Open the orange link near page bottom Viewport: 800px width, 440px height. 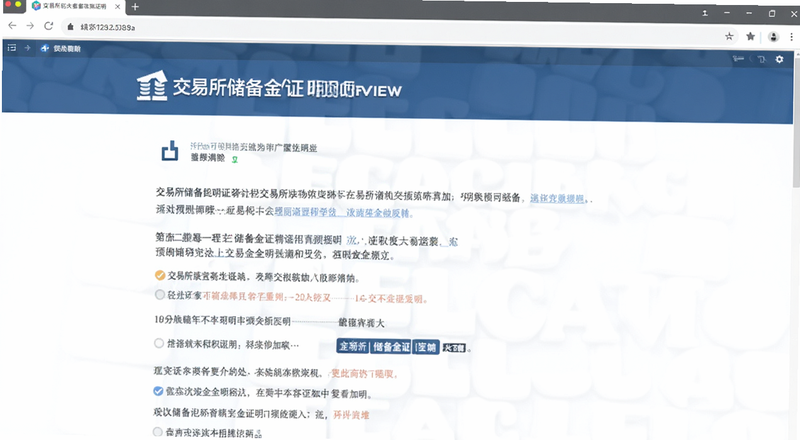351,415
